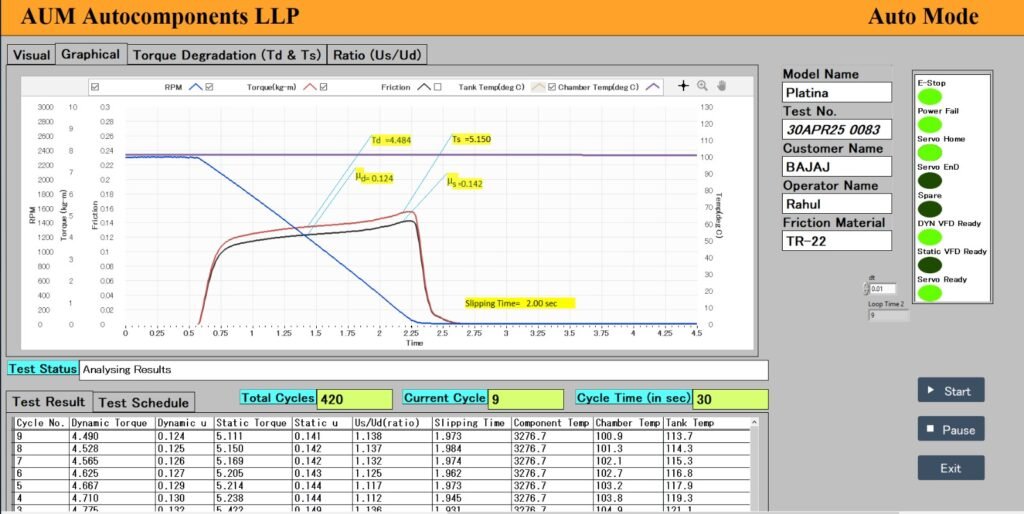Select the crosshair cursor graph tool
The image size is (1024, 514).
click(x=684, y=86)
